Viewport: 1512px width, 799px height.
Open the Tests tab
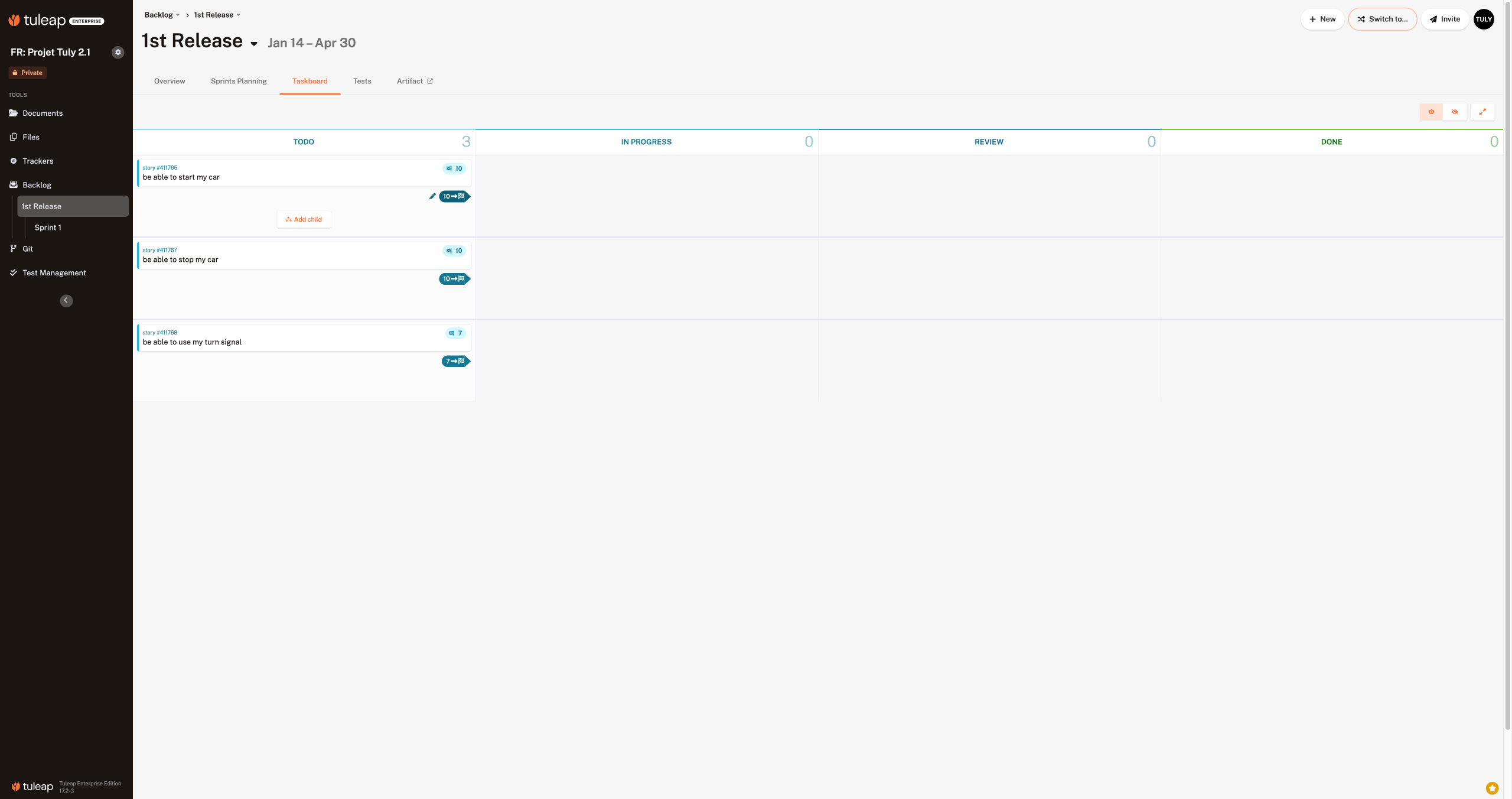coord(362,81)
